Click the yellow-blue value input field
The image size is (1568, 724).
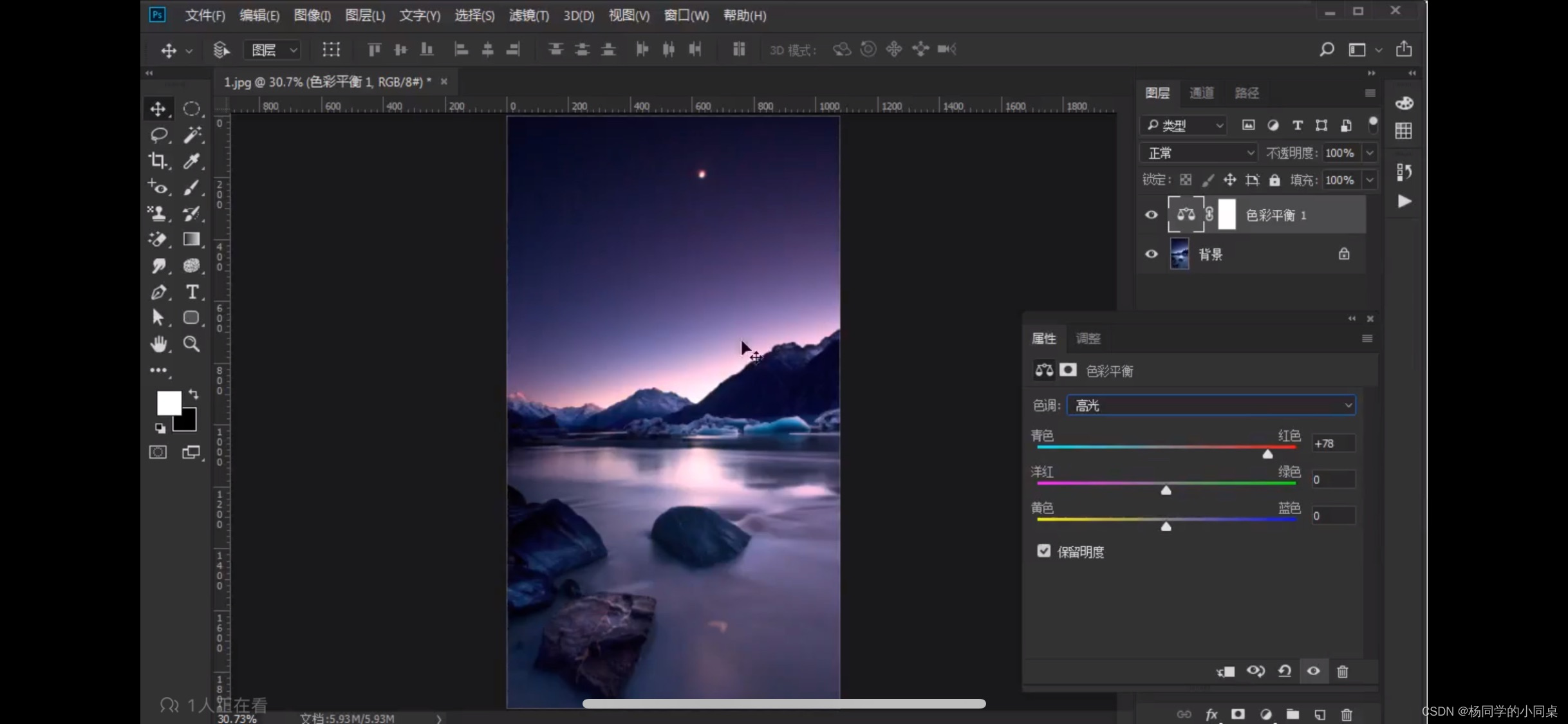pyautogui.click(x=1333, y=515)
